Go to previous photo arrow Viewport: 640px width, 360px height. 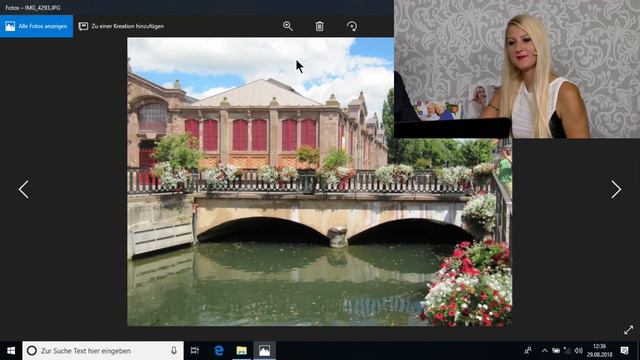(24, 189)
